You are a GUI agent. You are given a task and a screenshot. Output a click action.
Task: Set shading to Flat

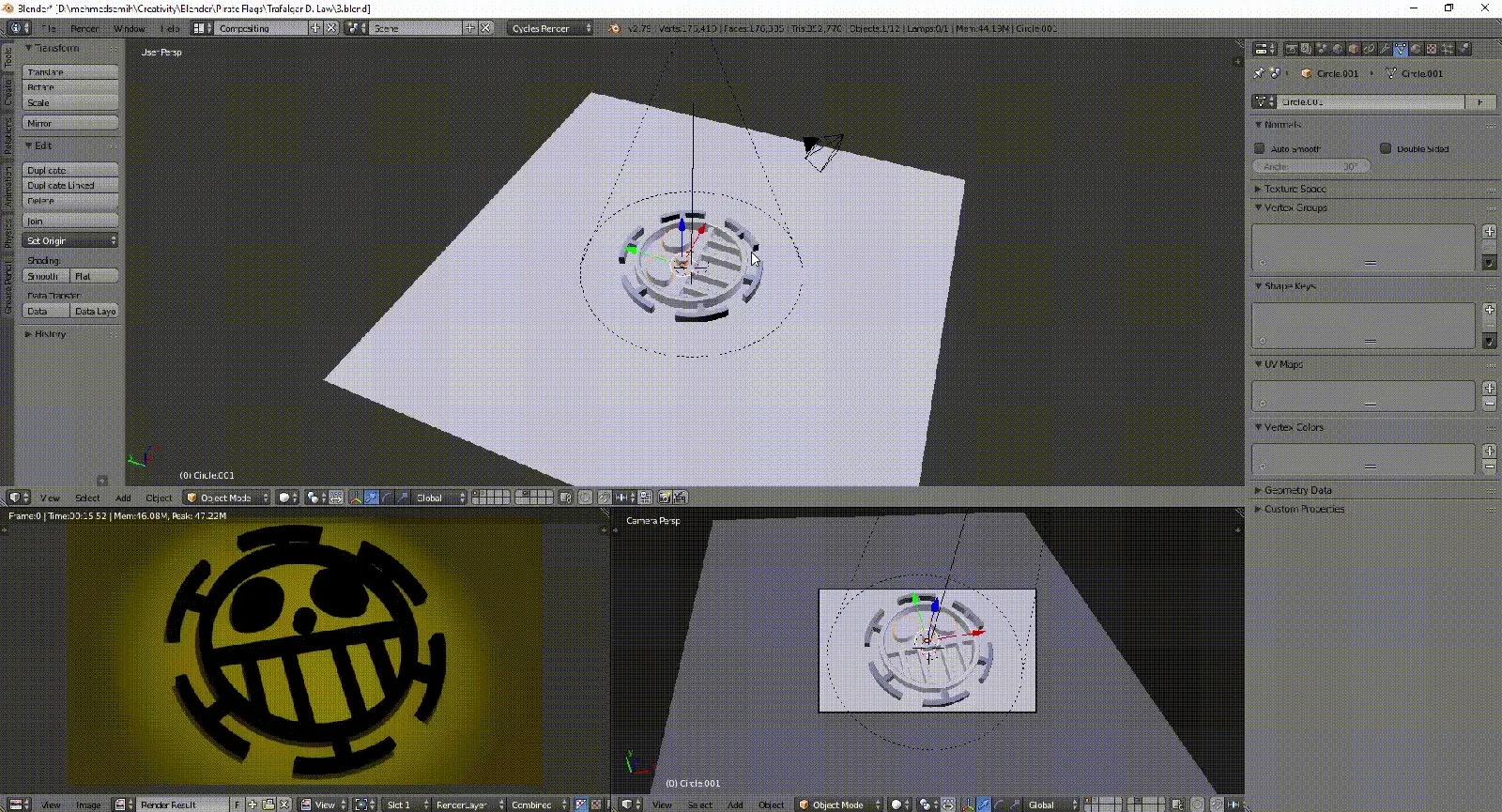coord(95,276)
